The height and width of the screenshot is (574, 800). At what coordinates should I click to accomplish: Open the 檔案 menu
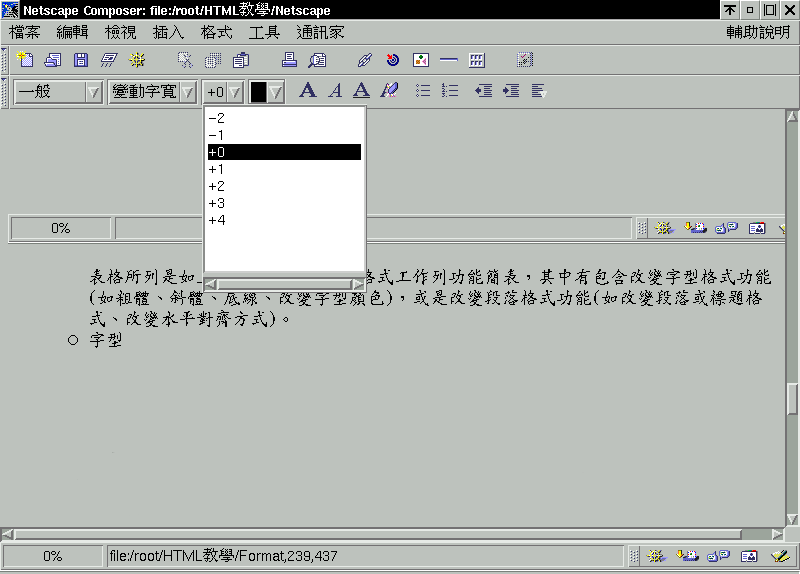(x=24, y=32)
